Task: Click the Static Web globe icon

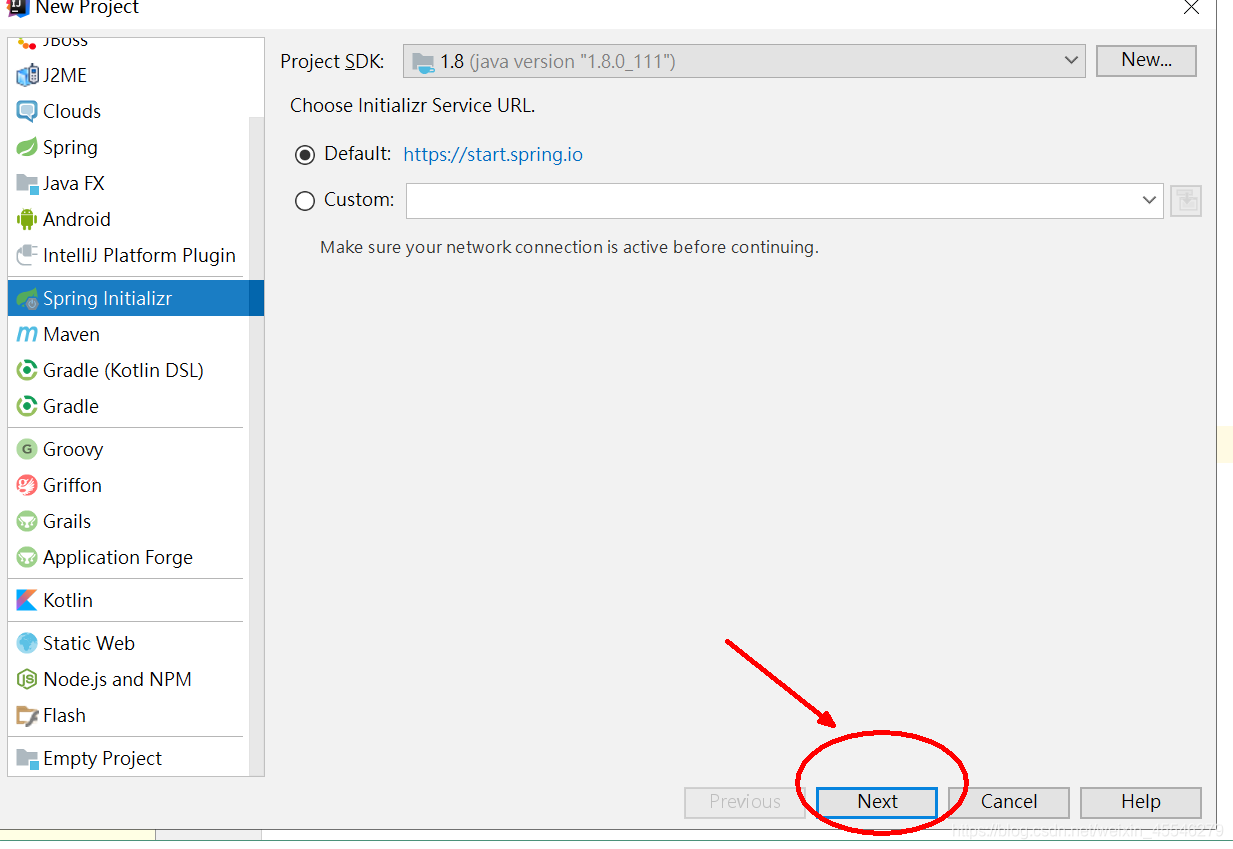Action: pos(27,643)
